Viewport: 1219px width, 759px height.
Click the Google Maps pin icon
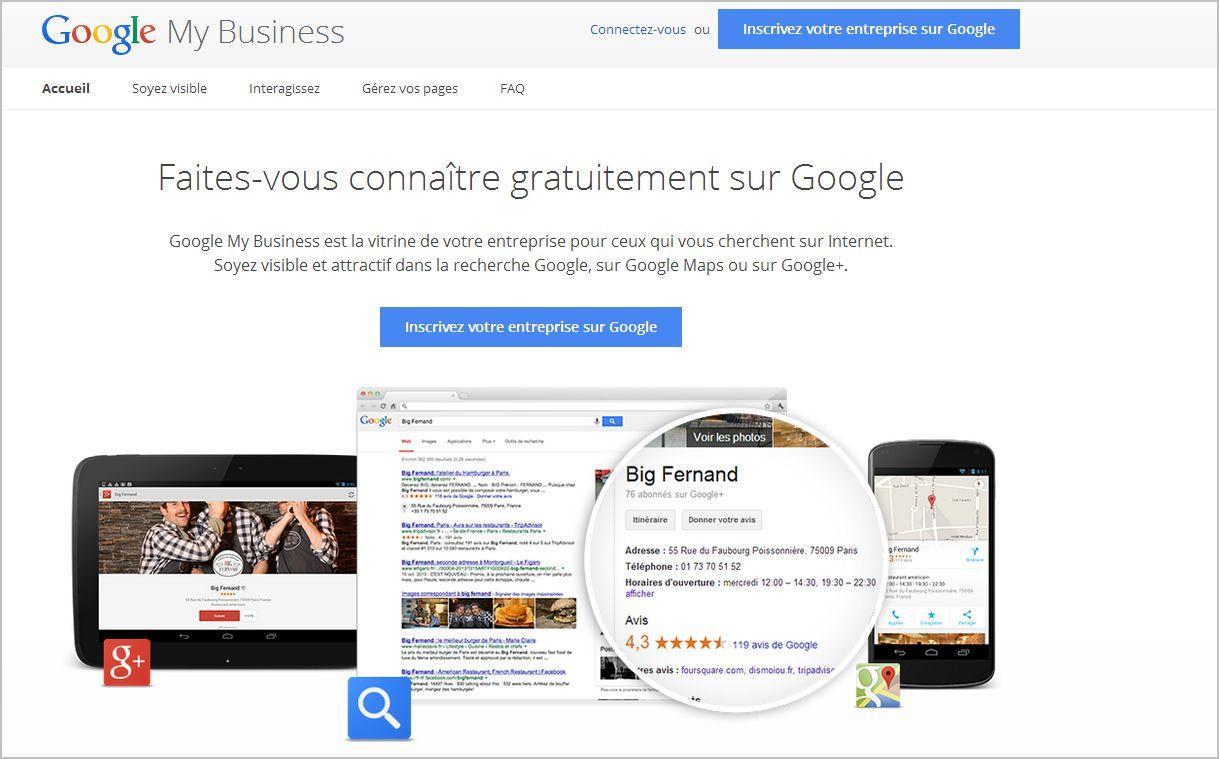878,685
